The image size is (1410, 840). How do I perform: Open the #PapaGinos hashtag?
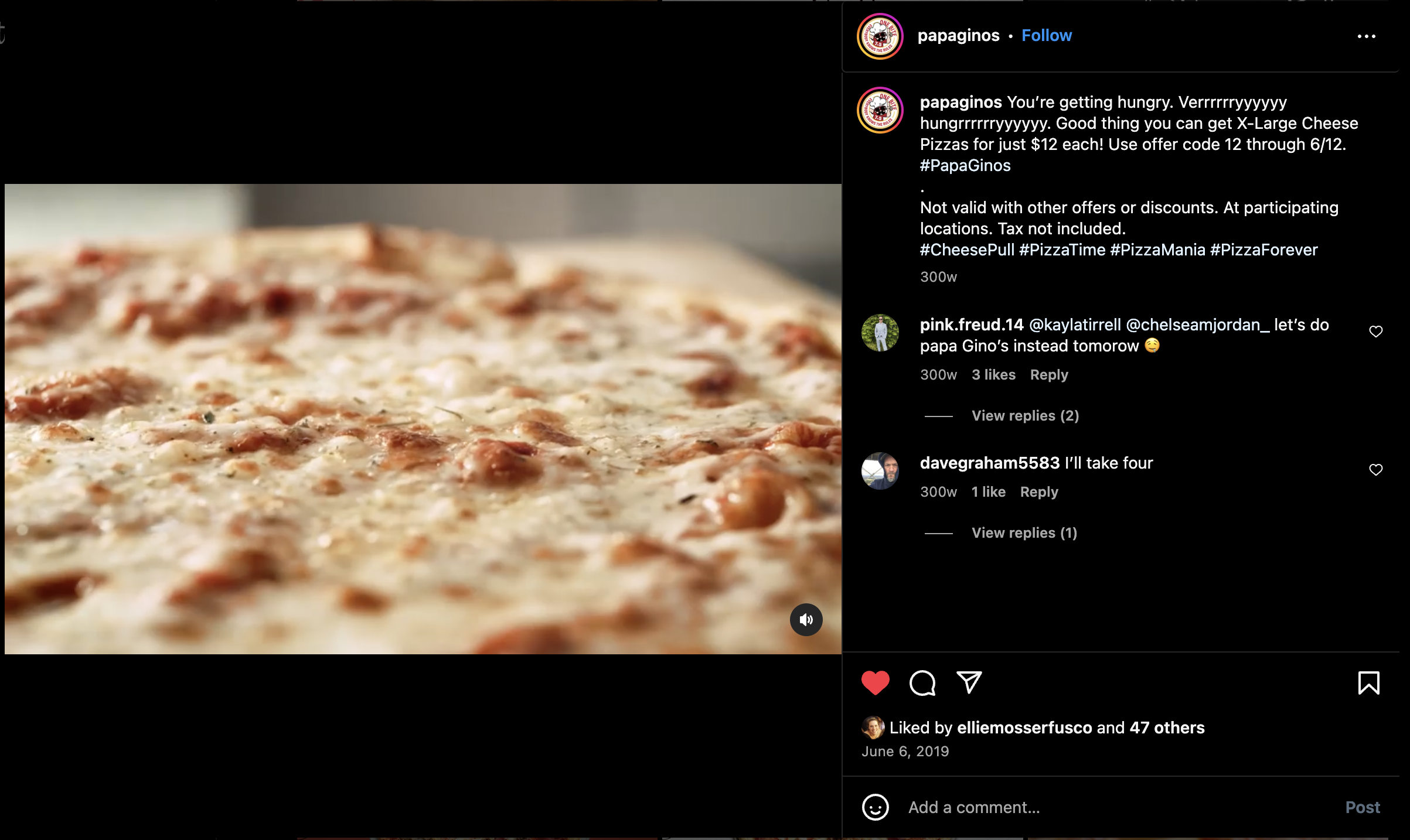click(x=964, y=165)
